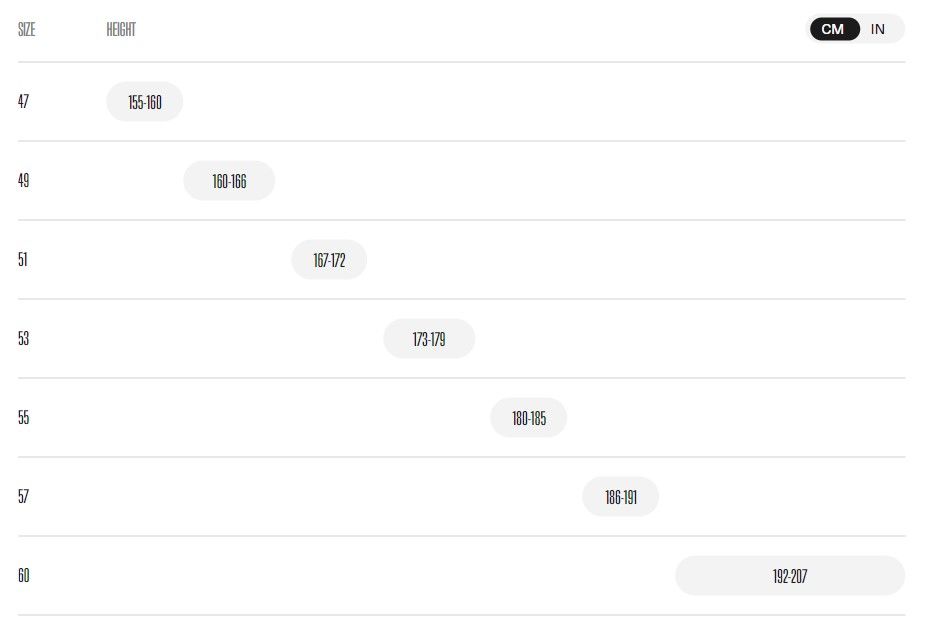Select size 57 row label

tap(23, 496)
